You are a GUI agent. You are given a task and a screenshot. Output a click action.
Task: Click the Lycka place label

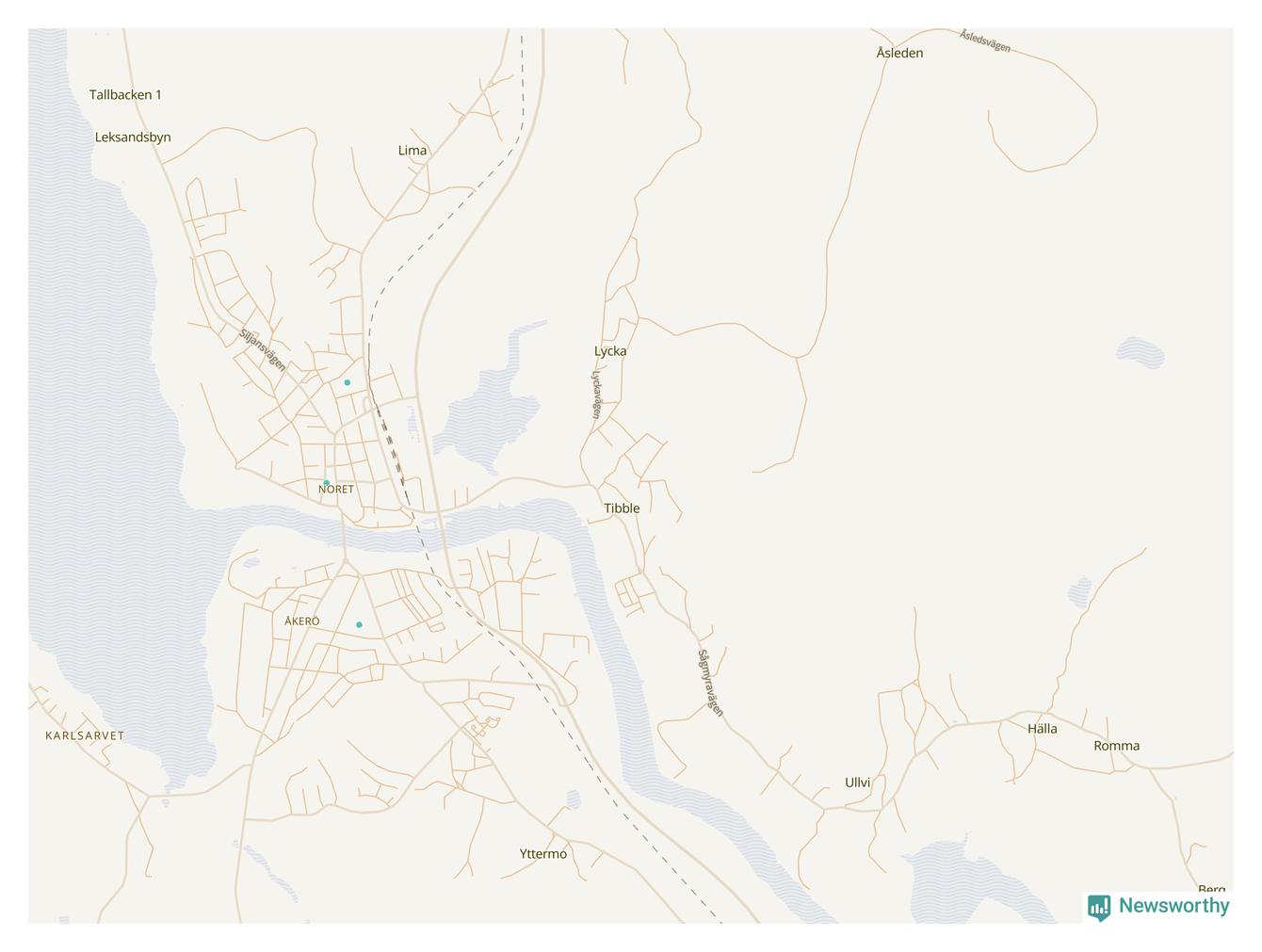(610, 351)
